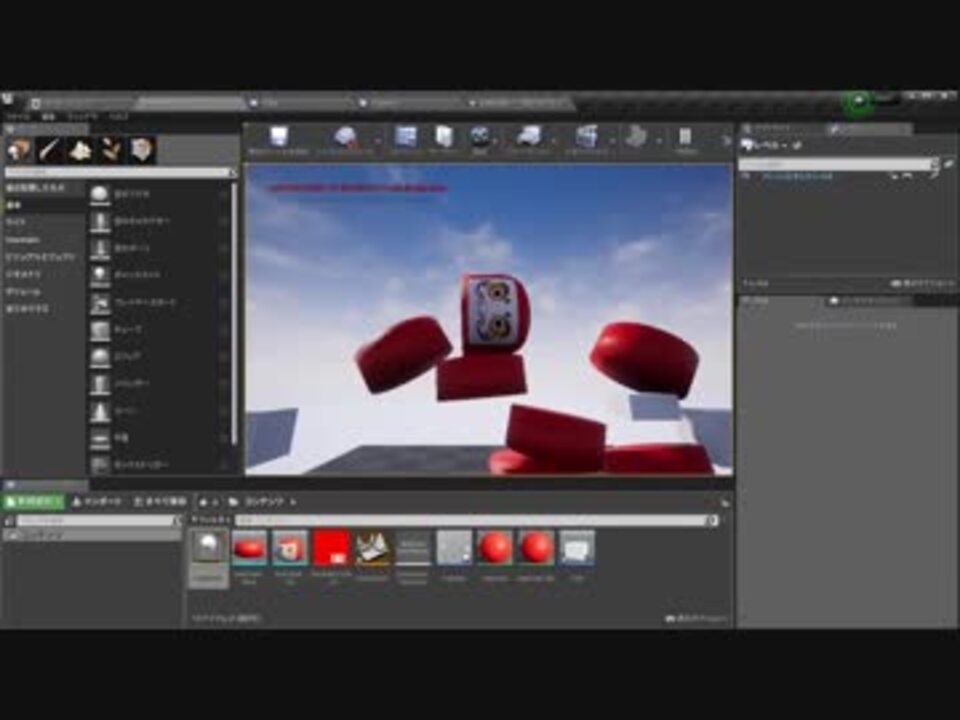The width and height of the screenshot is (960, 720).
Task: Open the Source Control dropdown arrow
Action: click(378, 141)
